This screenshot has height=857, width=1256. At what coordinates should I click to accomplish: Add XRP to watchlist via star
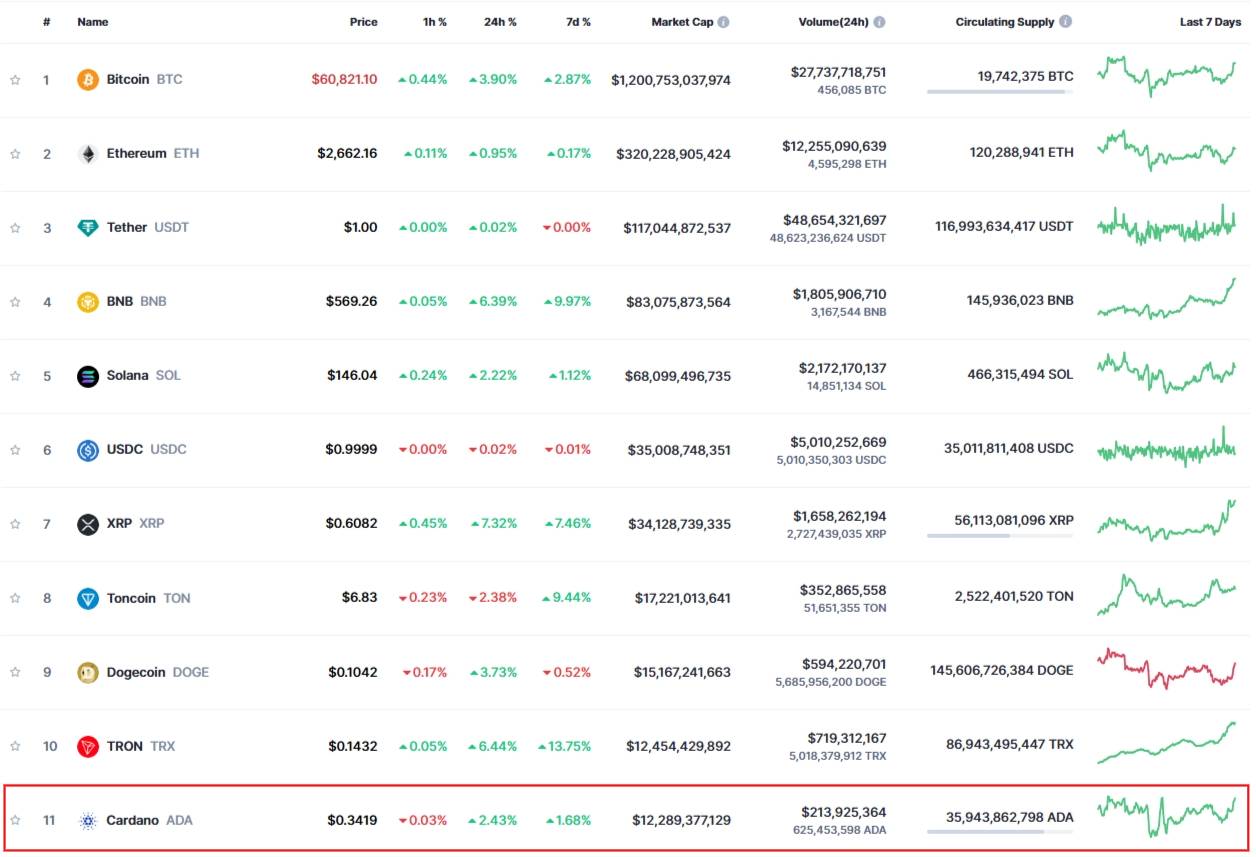pyautogui.click(x=15, y=524)
